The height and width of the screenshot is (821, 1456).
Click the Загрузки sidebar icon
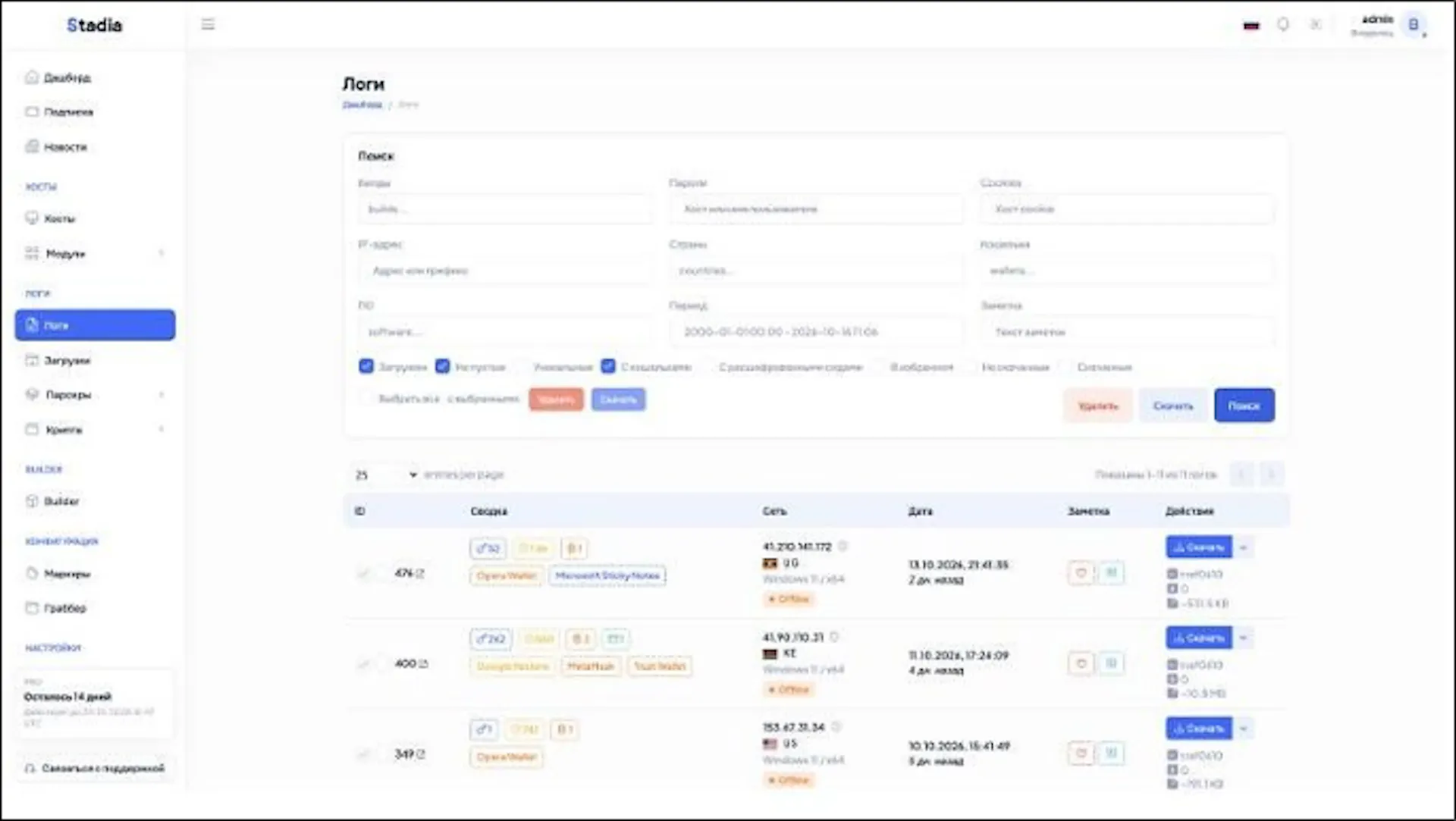click(32, 360)
